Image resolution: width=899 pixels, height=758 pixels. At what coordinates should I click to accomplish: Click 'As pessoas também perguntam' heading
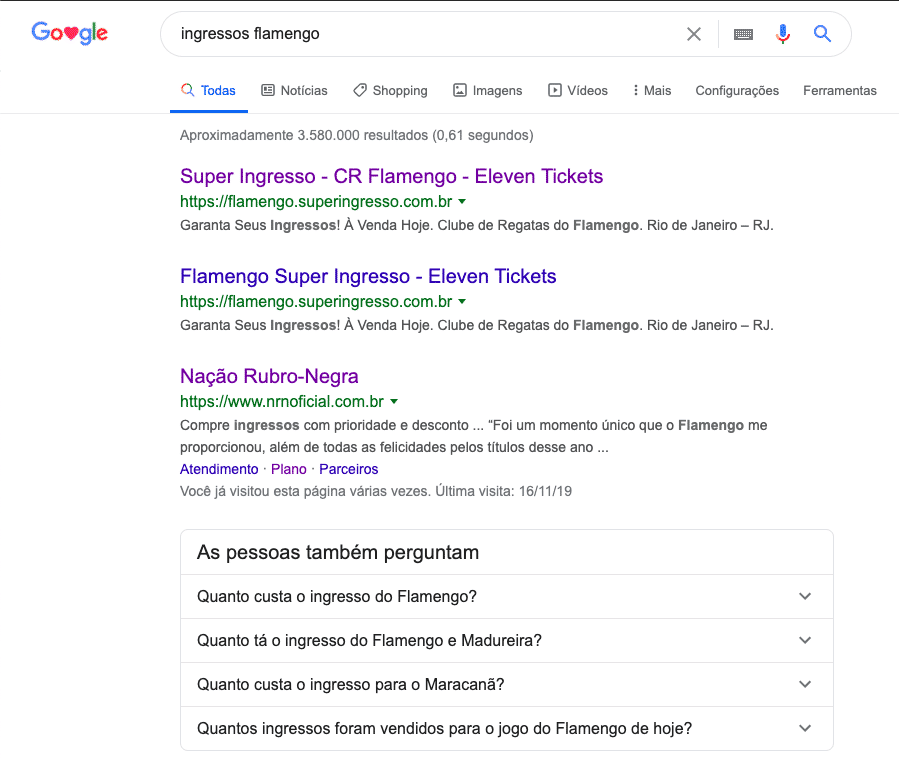coord(338,552)
